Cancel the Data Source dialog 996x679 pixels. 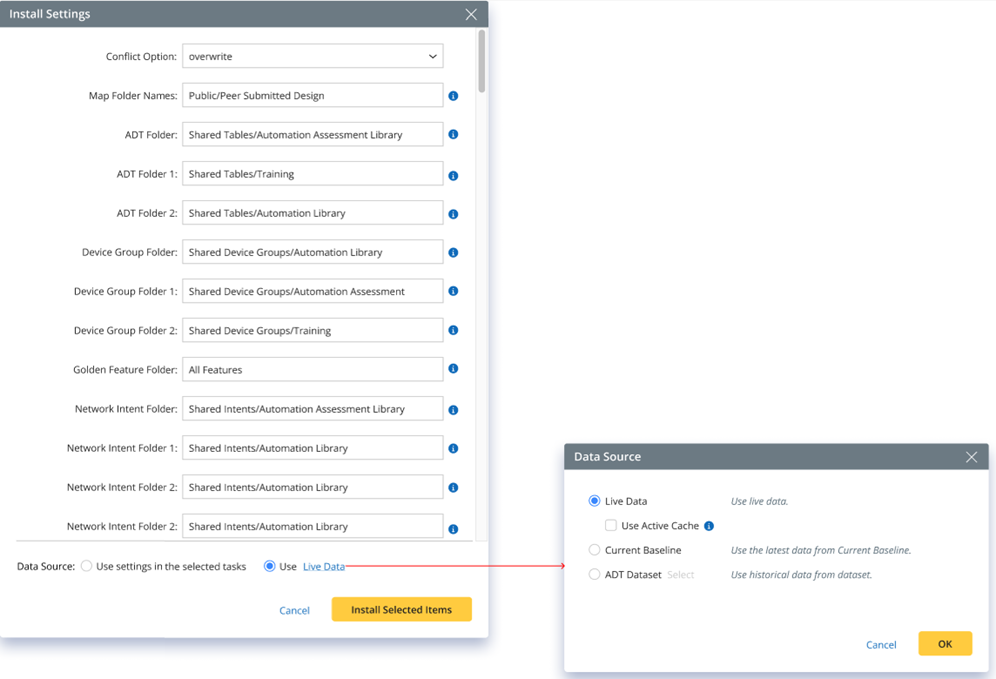pos(881,645)
